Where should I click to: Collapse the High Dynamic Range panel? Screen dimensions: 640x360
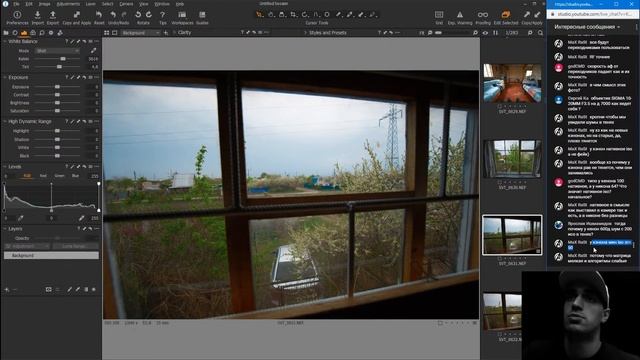pyautogui.click(x=5, y=122)
